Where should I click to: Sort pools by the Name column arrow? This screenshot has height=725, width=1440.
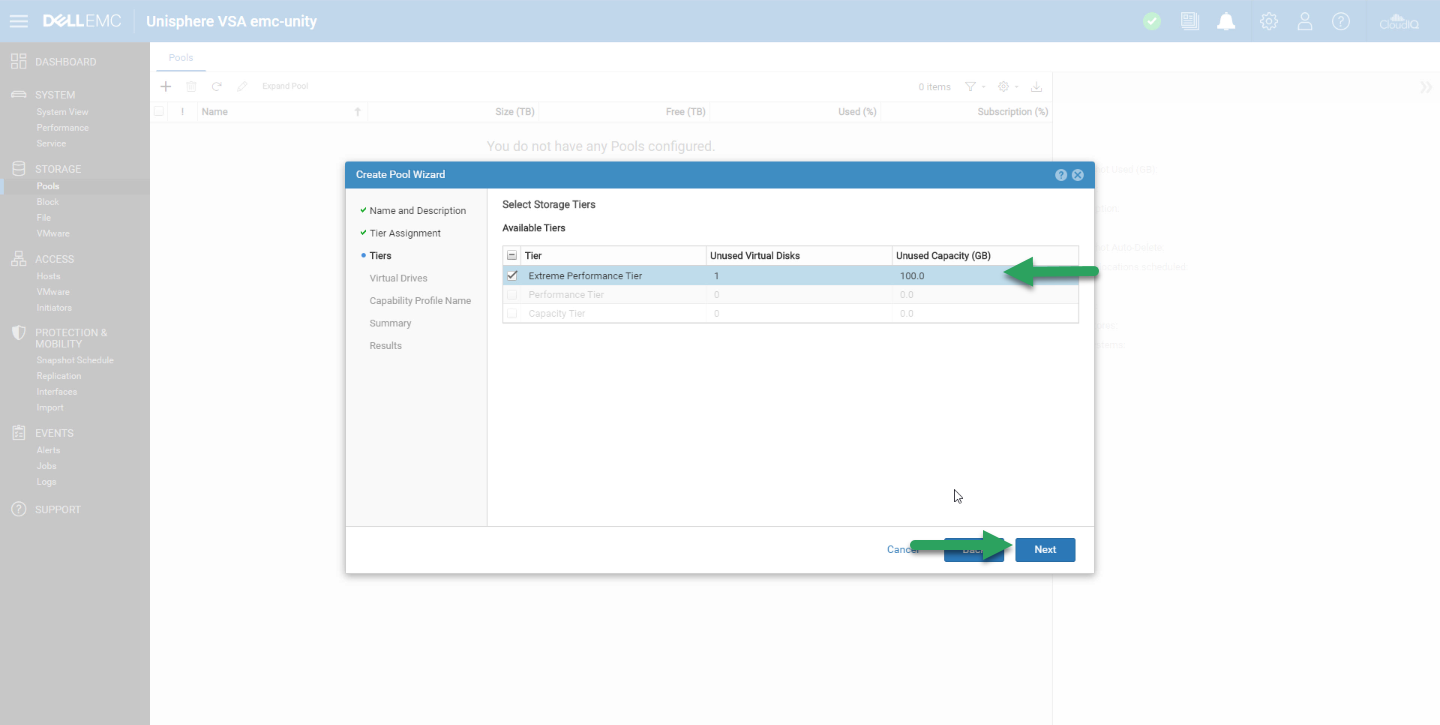(x=358, y=112)
